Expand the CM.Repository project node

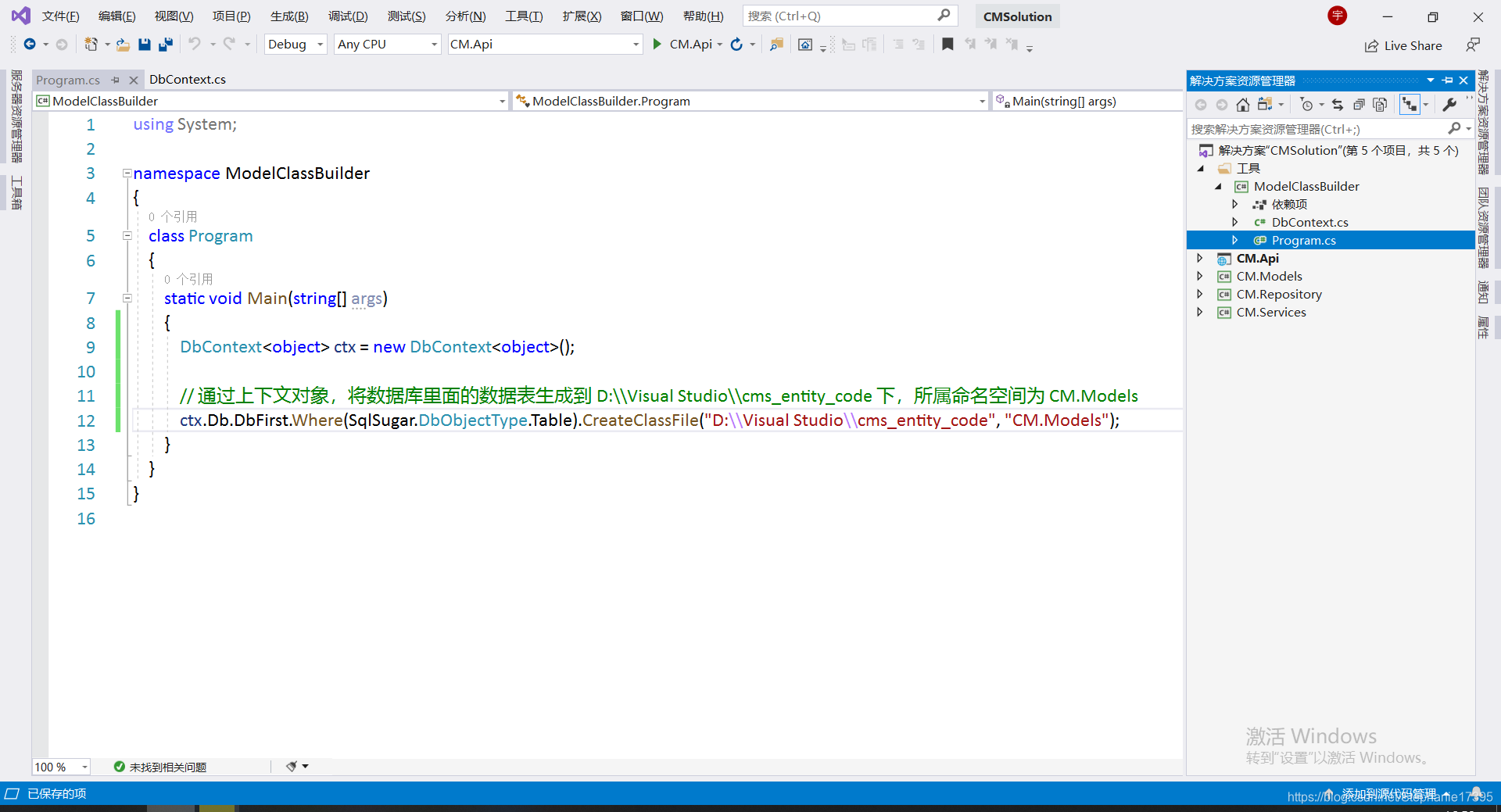[x=1200, y=294]
